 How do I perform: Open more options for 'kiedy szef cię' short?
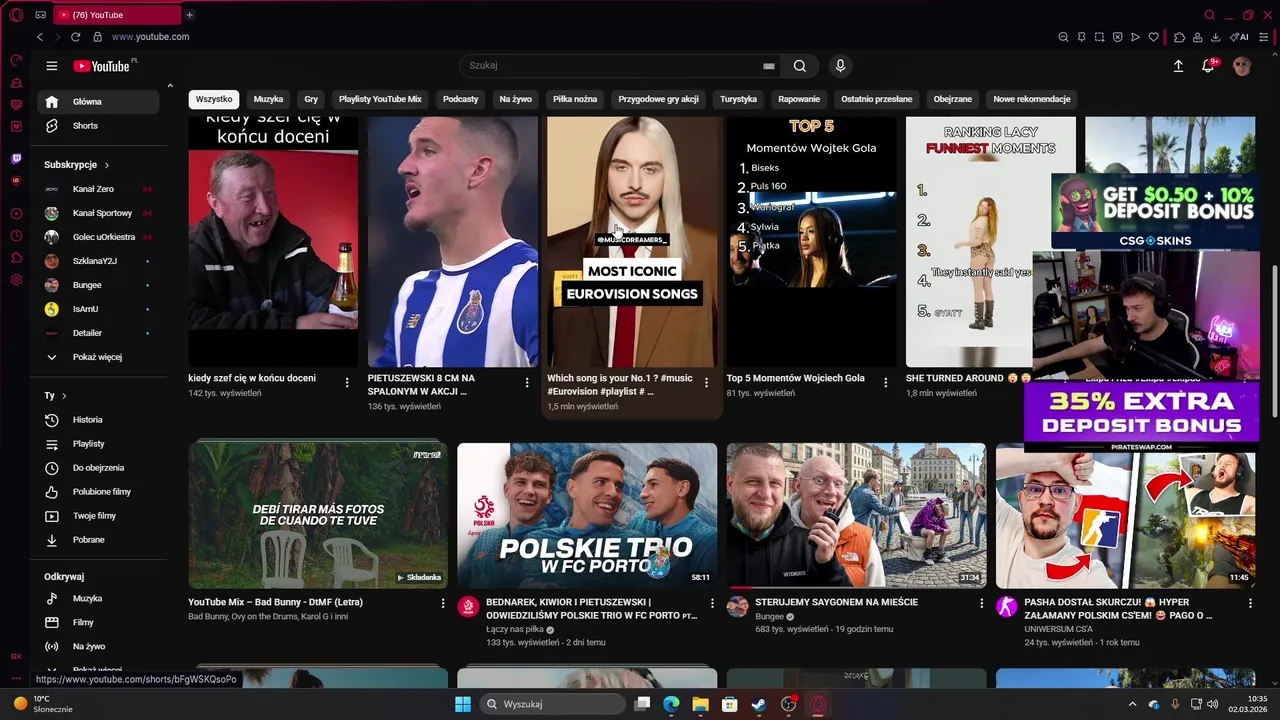pyautogui.click(x=347, y=382)
